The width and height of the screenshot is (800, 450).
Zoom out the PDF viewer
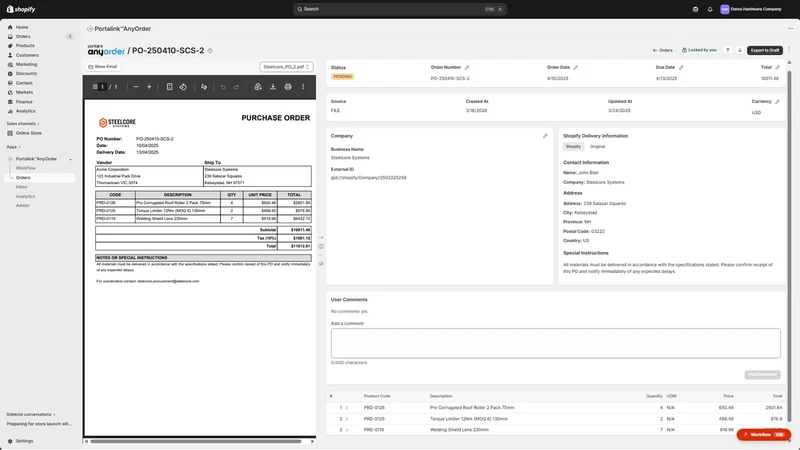(136, 87)
